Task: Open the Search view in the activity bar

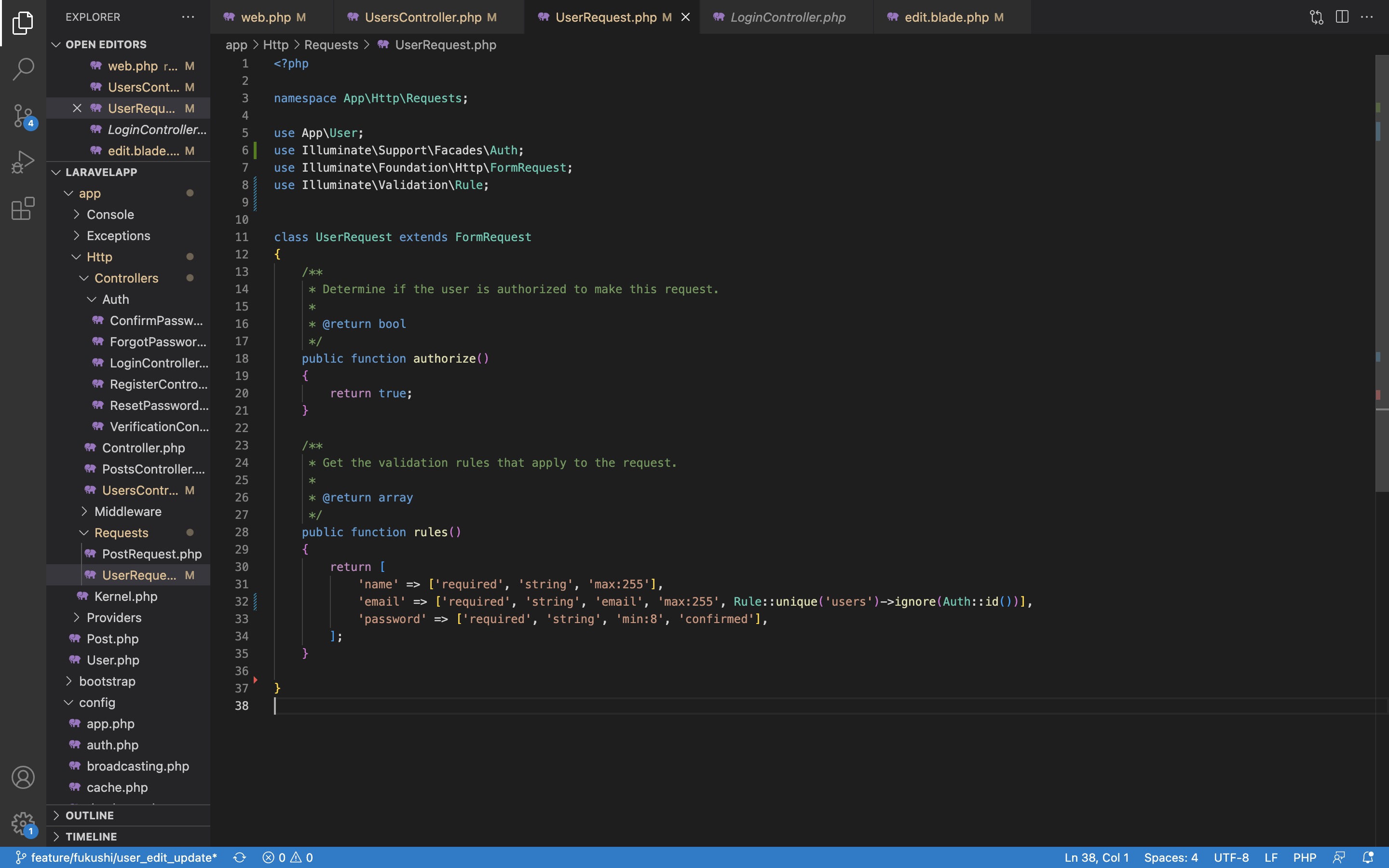Action: [x=23, y=68]
